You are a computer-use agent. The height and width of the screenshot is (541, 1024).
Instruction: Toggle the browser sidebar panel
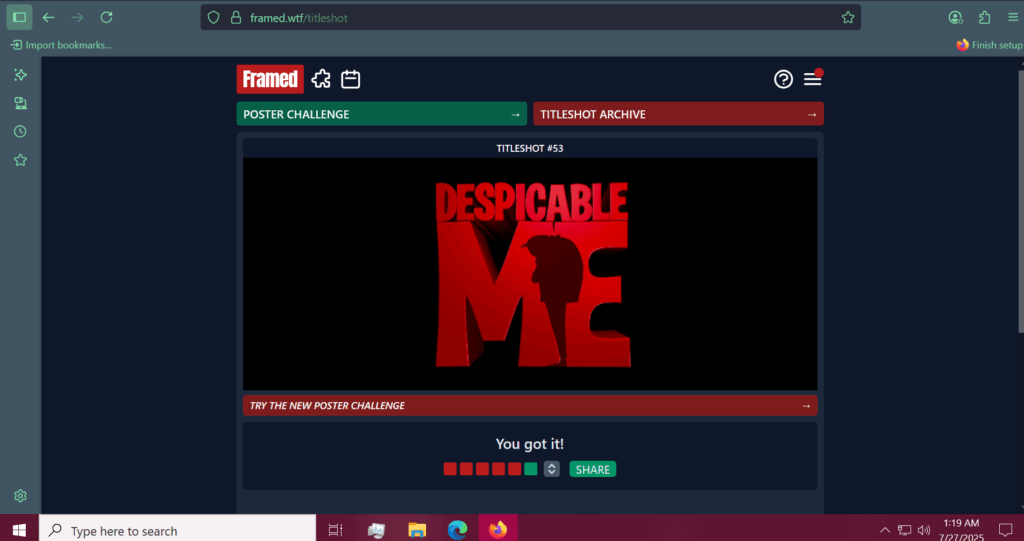[19, 17]
